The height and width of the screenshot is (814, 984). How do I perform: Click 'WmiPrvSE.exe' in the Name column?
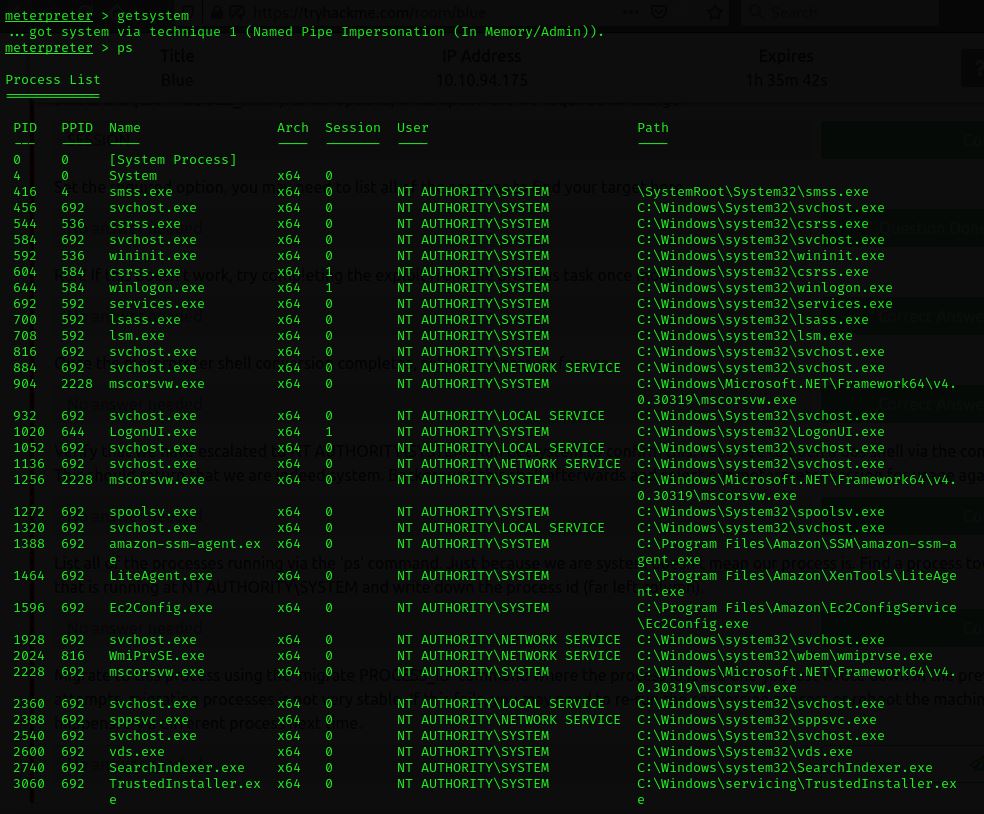coord(157,656)
